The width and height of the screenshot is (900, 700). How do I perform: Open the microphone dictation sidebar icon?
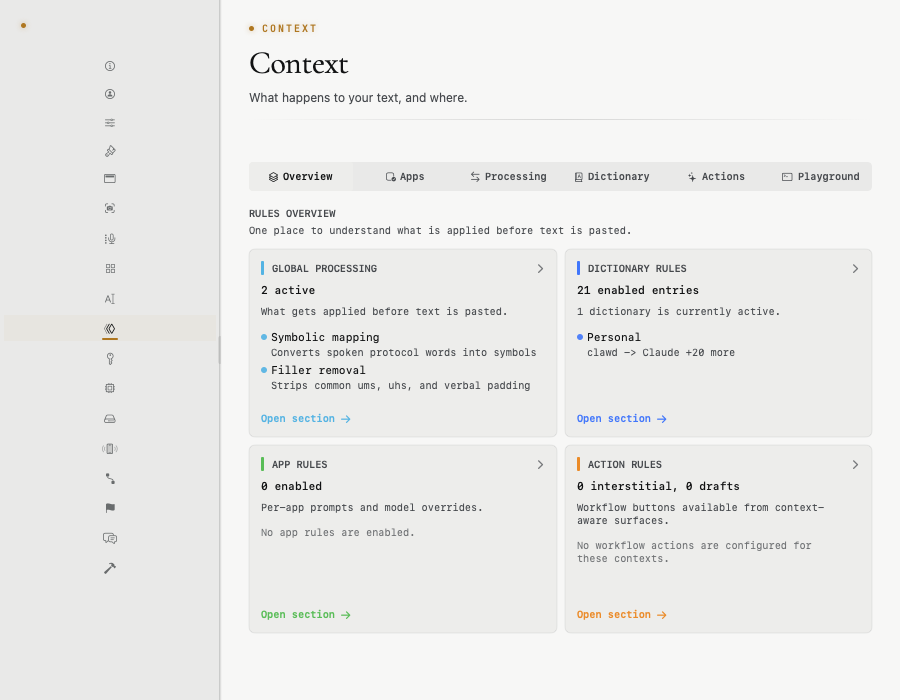coord(110,239)
